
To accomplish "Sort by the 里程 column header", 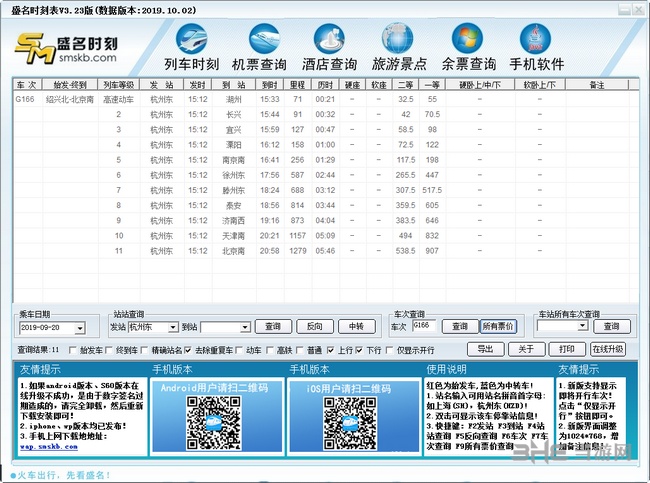I will pos(297,85).
